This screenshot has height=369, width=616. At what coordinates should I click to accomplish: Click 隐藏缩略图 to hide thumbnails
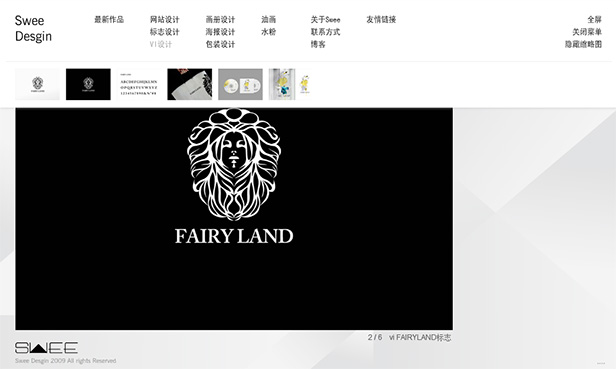583,44
